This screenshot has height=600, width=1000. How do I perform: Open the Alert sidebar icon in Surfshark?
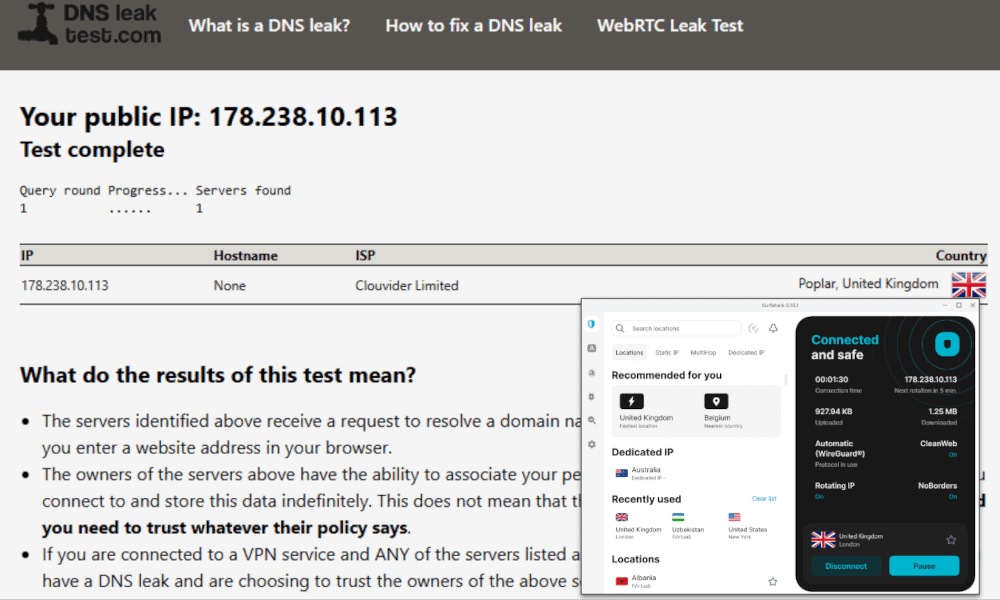tap(591, 372)
